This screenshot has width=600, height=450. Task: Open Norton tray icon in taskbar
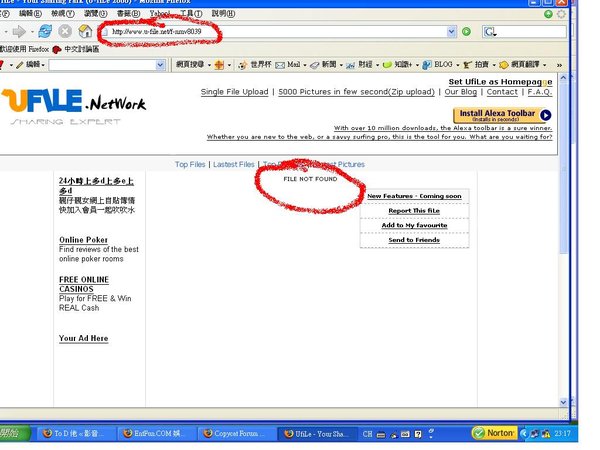click(494, 433)
